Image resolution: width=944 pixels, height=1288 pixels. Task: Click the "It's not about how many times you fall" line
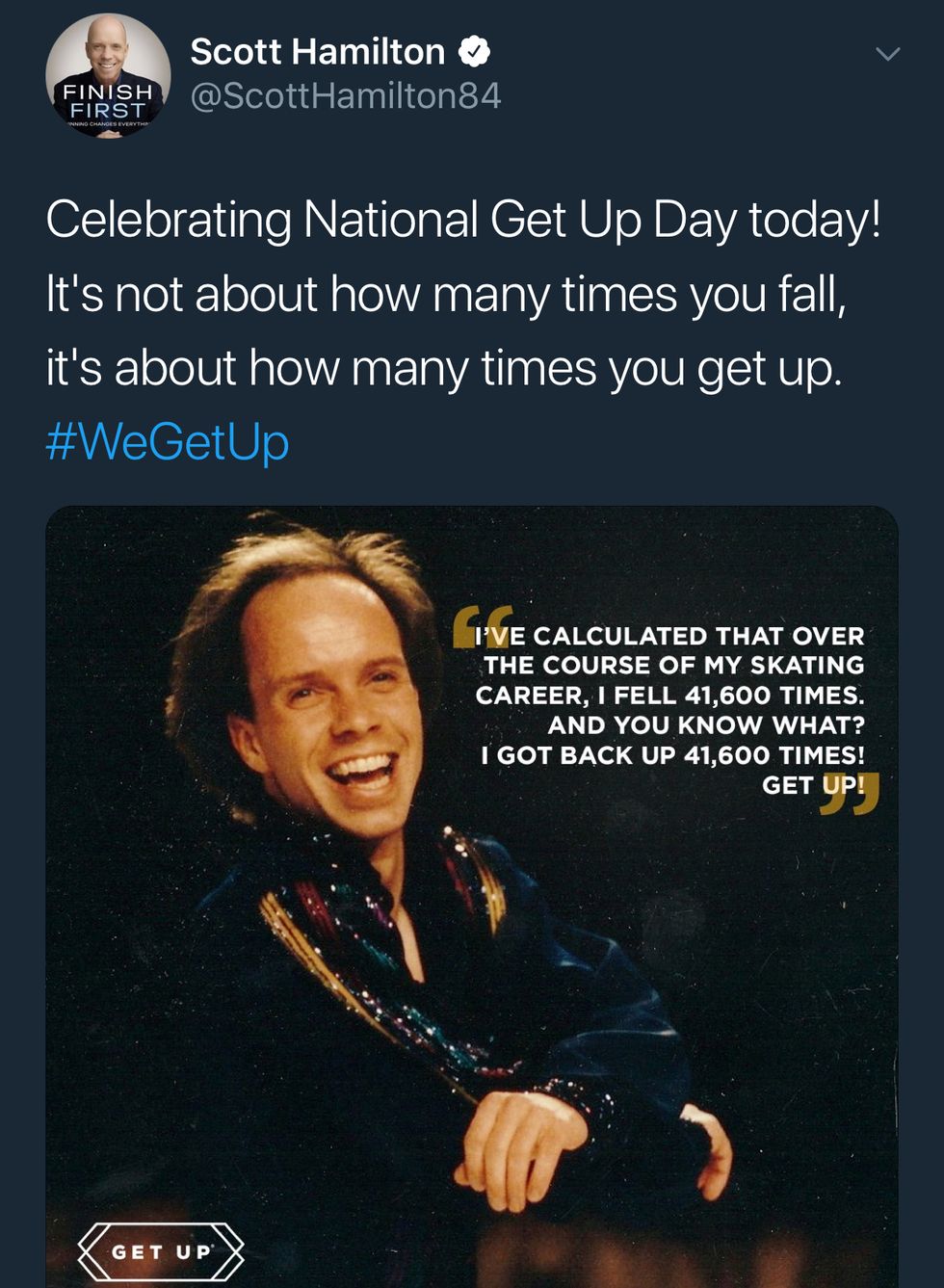(x=446, y=294)
